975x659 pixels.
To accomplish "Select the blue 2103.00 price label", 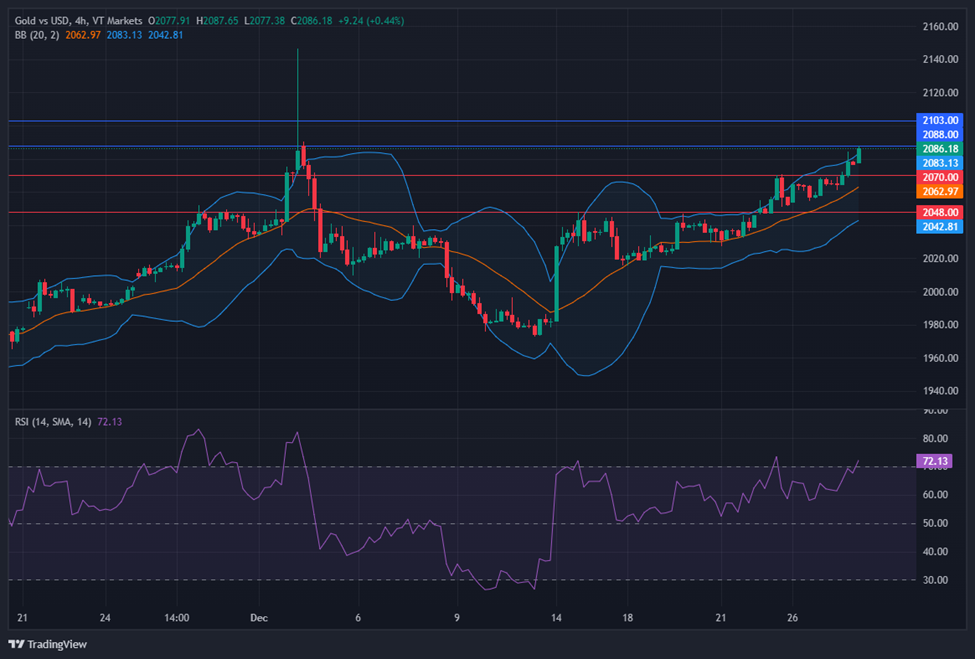I will (x=940, y=120).
